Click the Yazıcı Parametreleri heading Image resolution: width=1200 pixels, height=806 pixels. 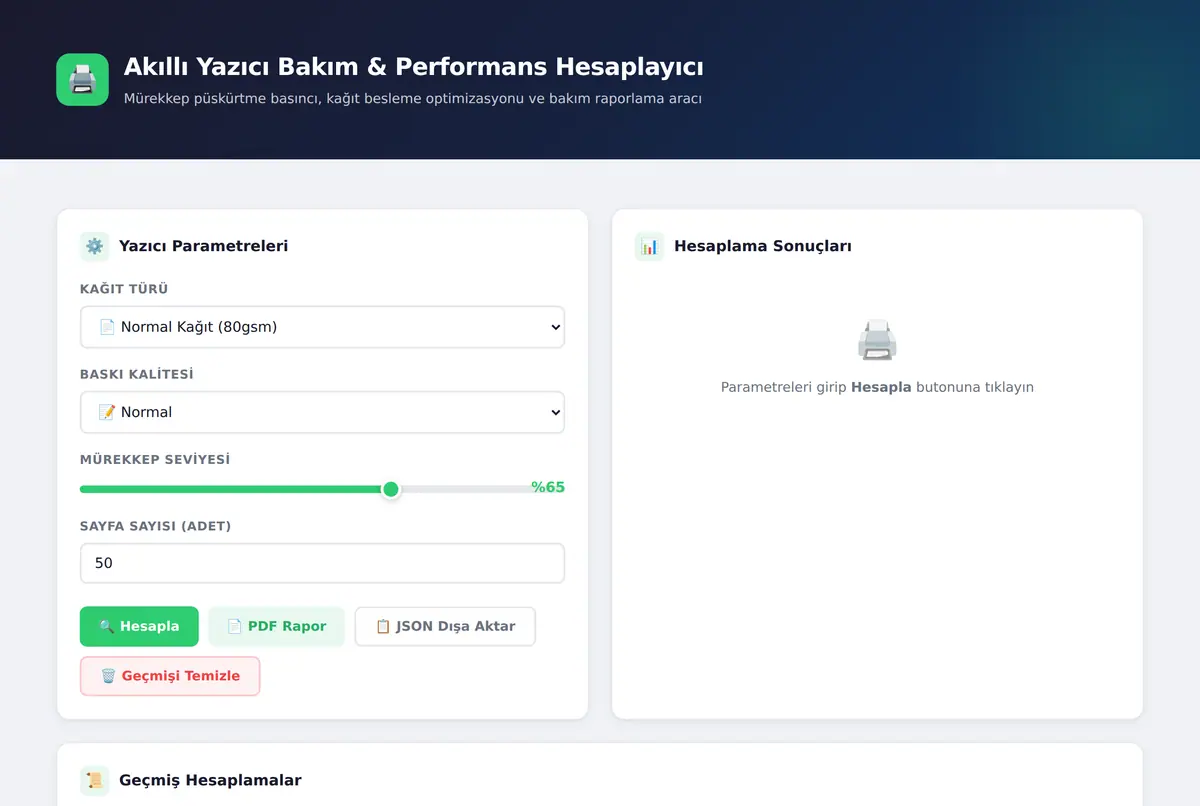click(203, 246)
